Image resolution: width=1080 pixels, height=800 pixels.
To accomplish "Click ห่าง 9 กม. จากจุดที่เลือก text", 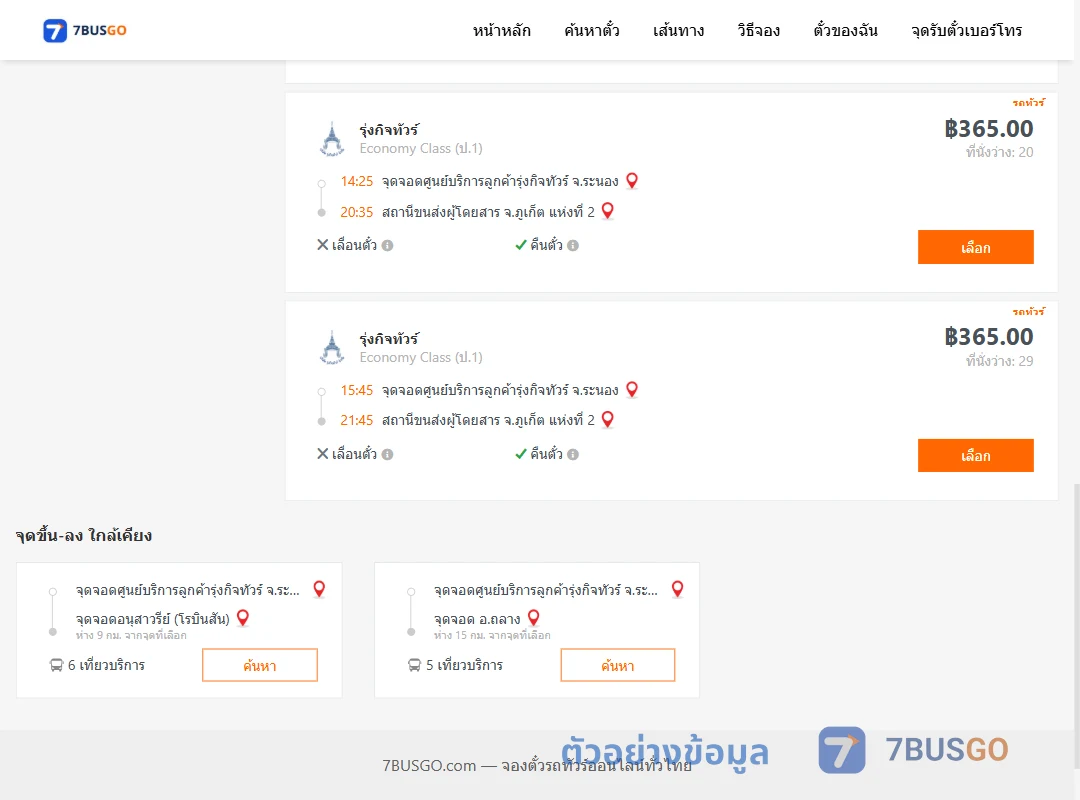I will pos(131,635).
